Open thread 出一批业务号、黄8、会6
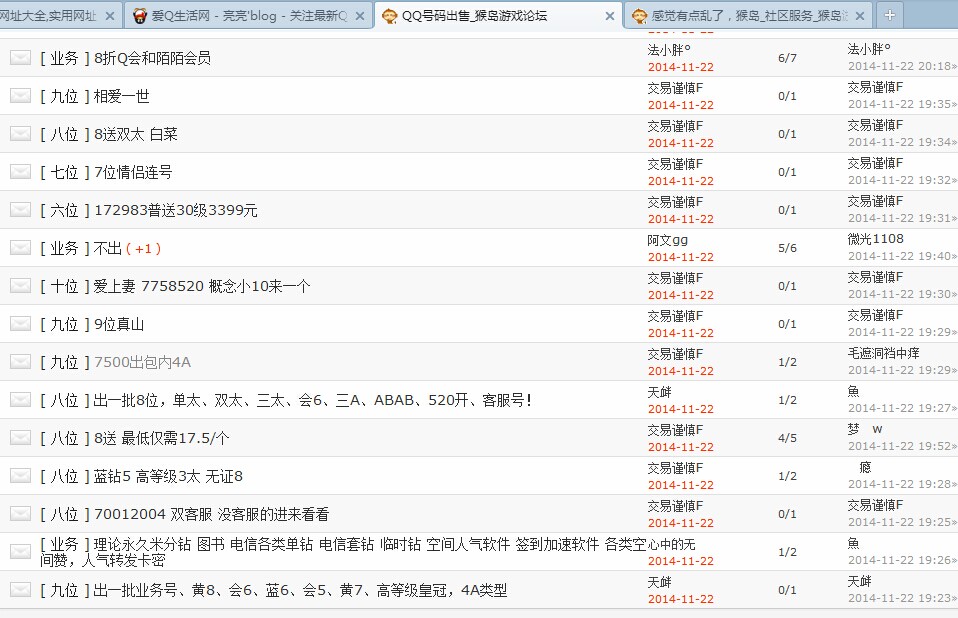Viewport: 958px width, 618px height. (x=301, y=590)
